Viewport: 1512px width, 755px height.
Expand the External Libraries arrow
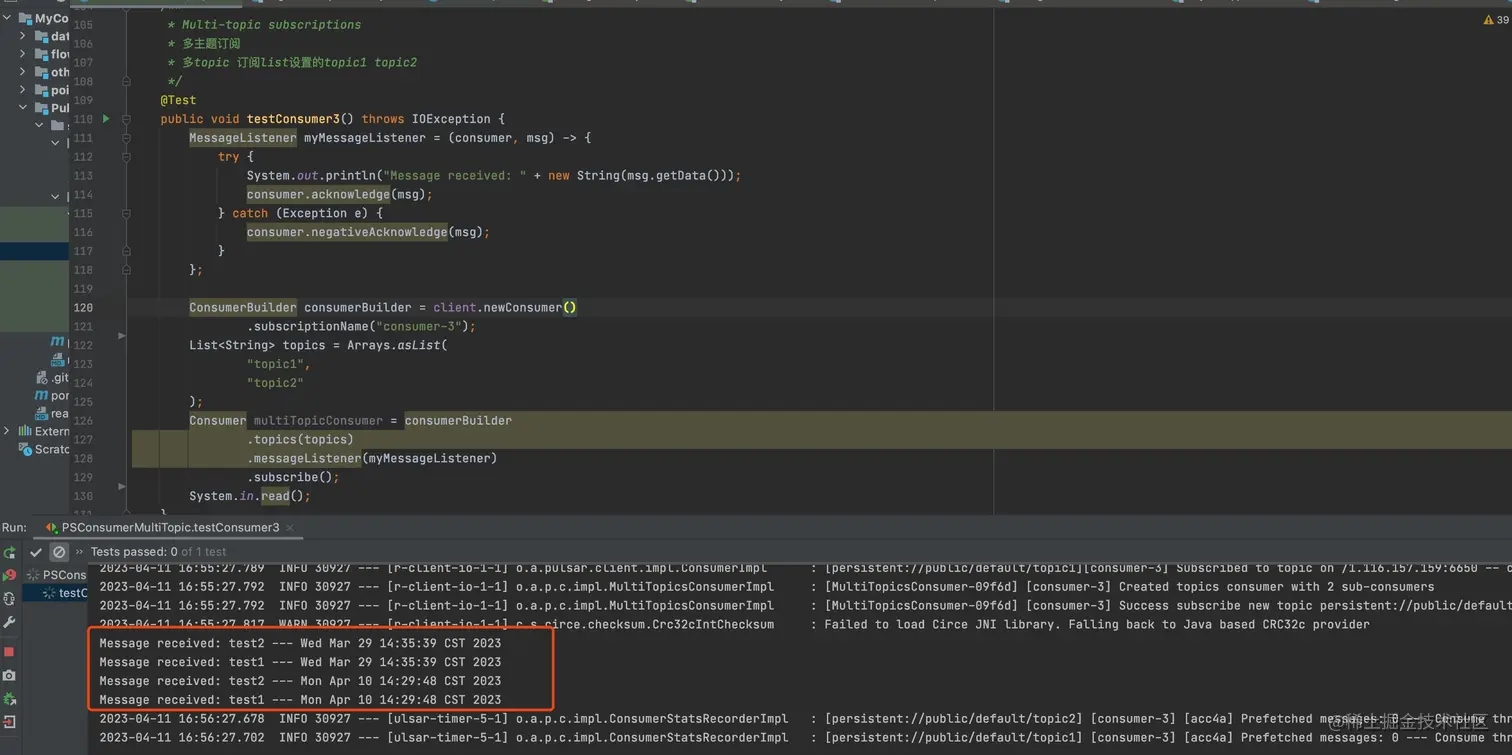[x=7, y=431]
